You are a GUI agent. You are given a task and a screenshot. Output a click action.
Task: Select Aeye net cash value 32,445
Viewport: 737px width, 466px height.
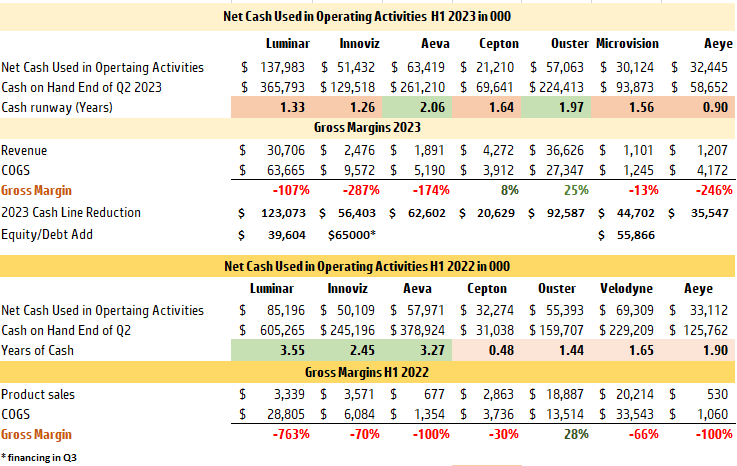pos(709,67)
